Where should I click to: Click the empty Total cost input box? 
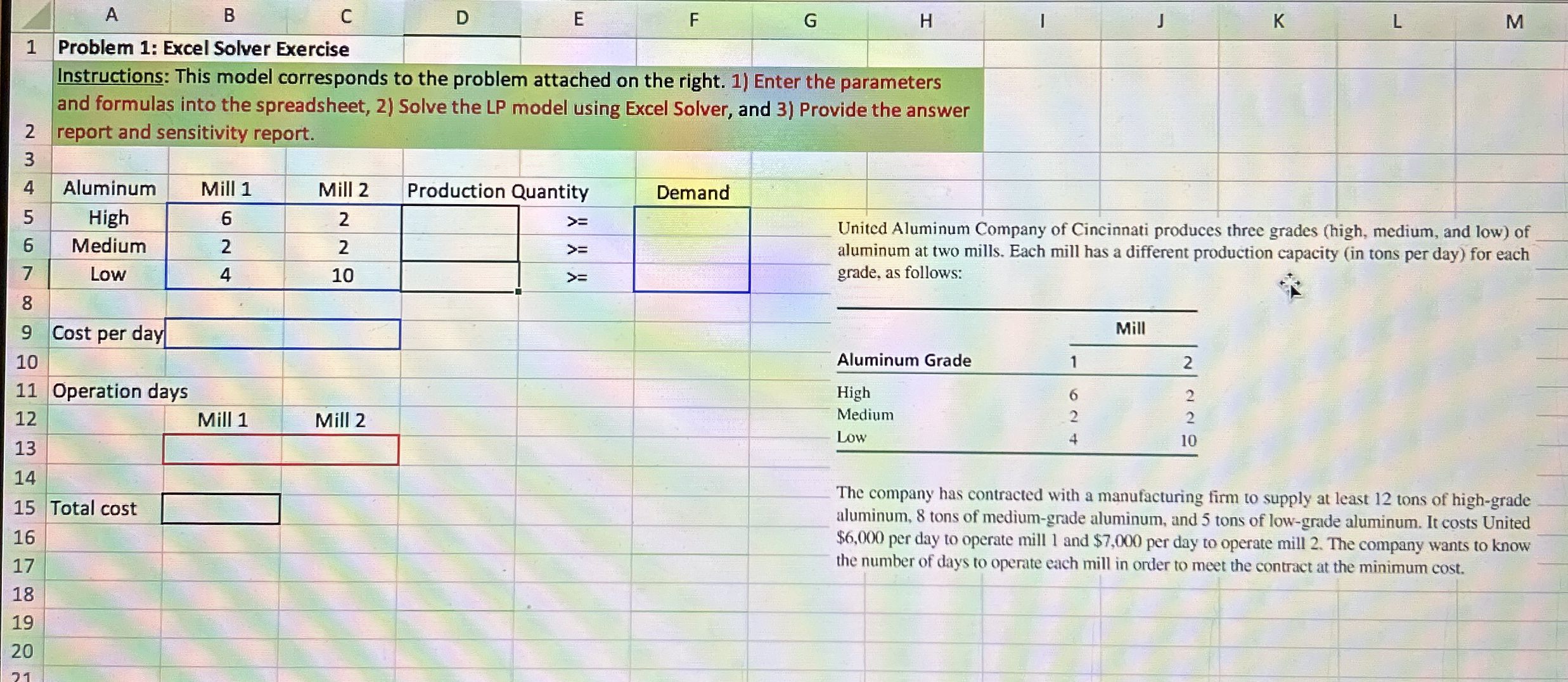click(221, 508)
